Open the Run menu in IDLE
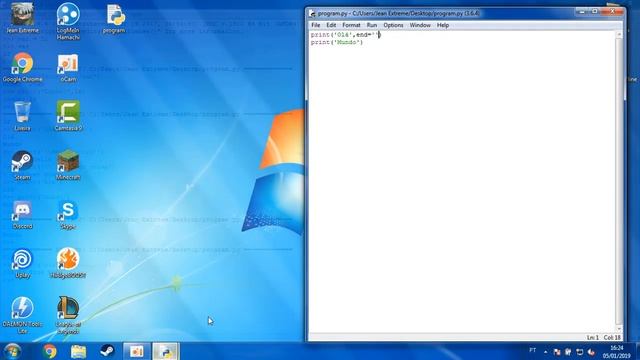This screenshot has height=360, width=640. tap(371, 25)
